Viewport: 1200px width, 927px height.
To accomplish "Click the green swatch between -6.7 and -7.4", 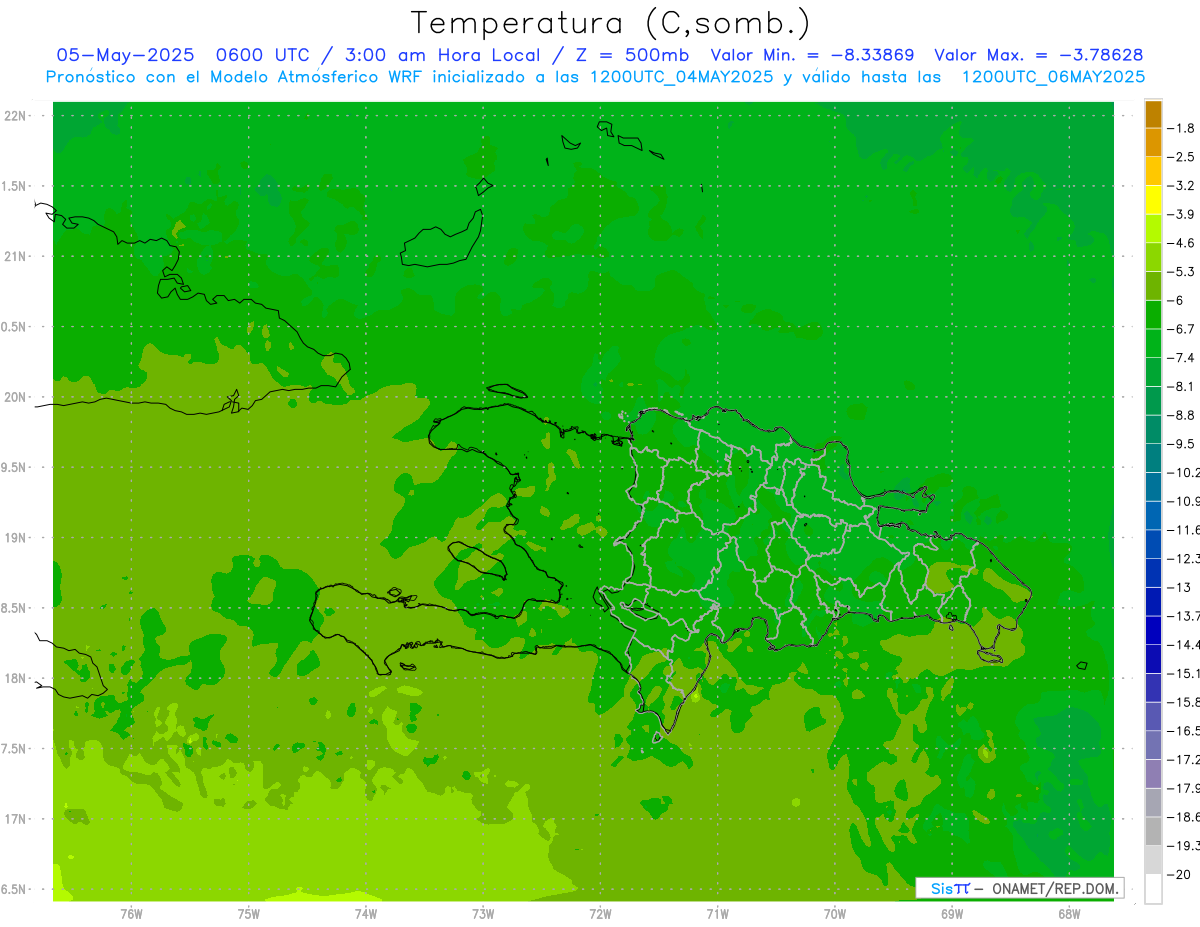I will tap(1153, 343).
